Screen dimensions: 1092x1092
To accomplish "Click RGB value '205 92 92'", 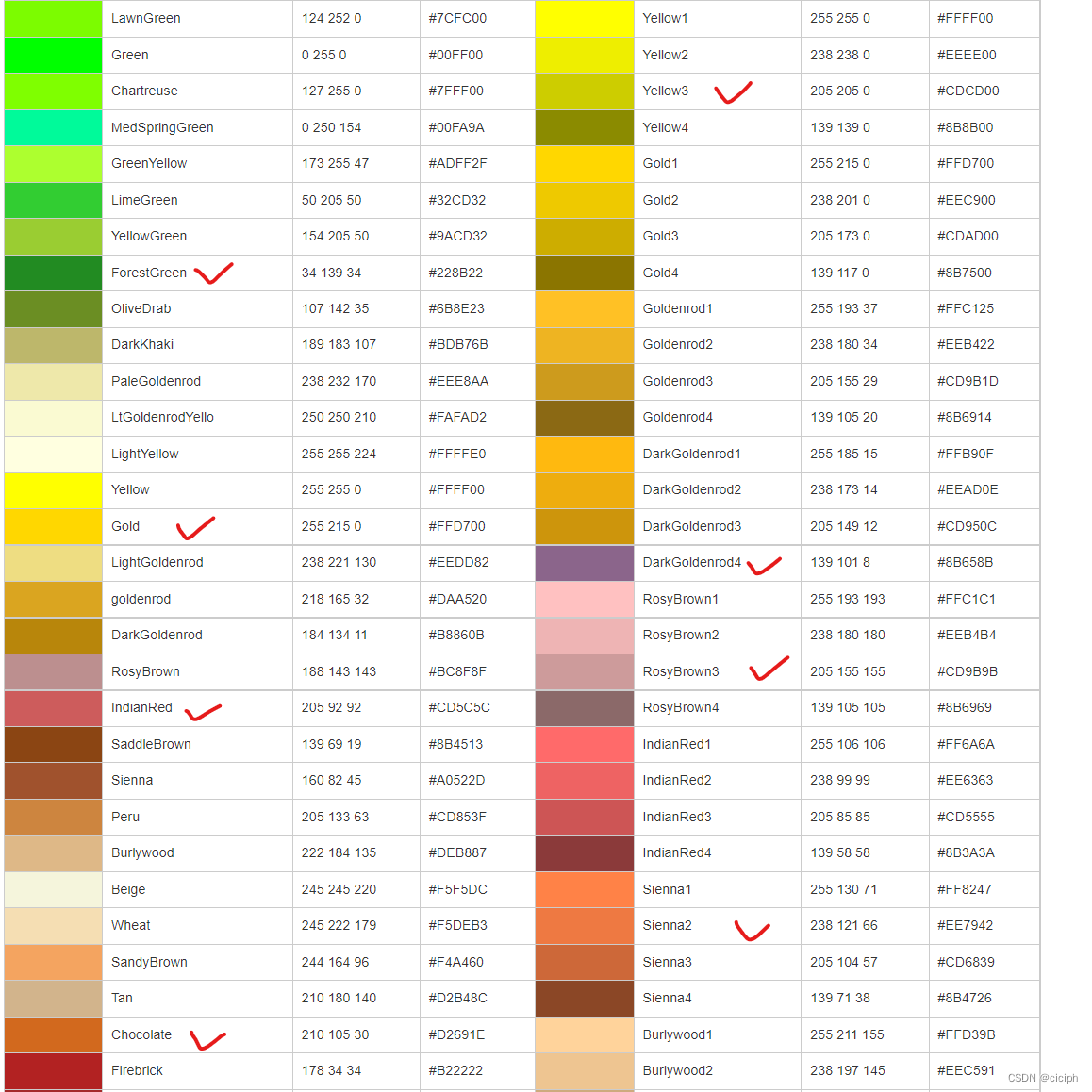I will (332, 707).
